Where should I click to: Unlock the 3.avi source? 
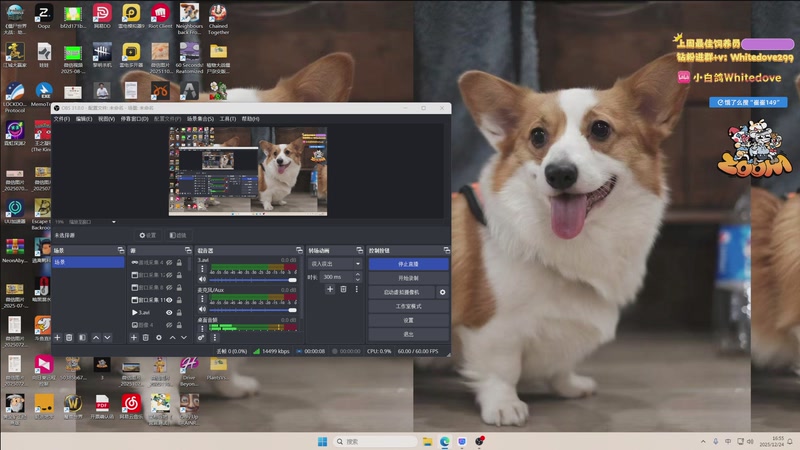pyautogui.click(x=179, y=313)
